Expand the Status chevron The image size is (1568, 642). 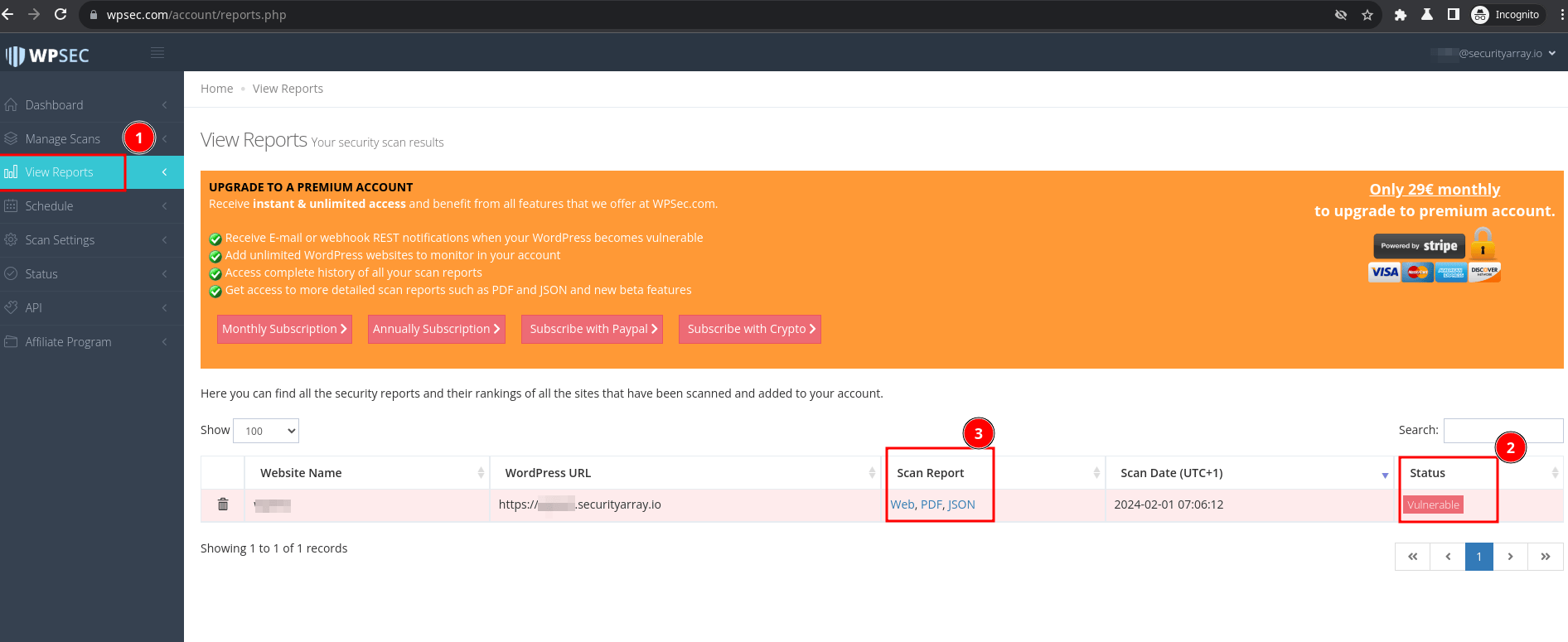pyautogui.click(x=165, y=273)
